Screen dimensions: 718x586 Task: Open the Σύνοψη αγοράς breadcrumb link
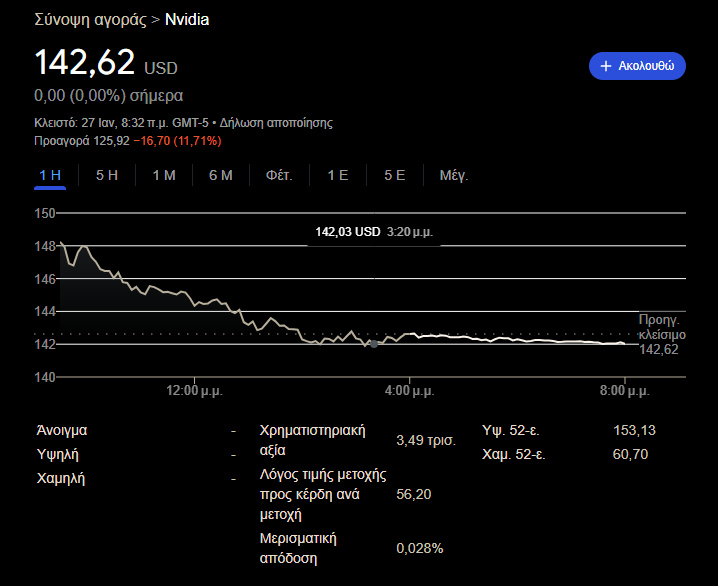click(x=90, y=20)
